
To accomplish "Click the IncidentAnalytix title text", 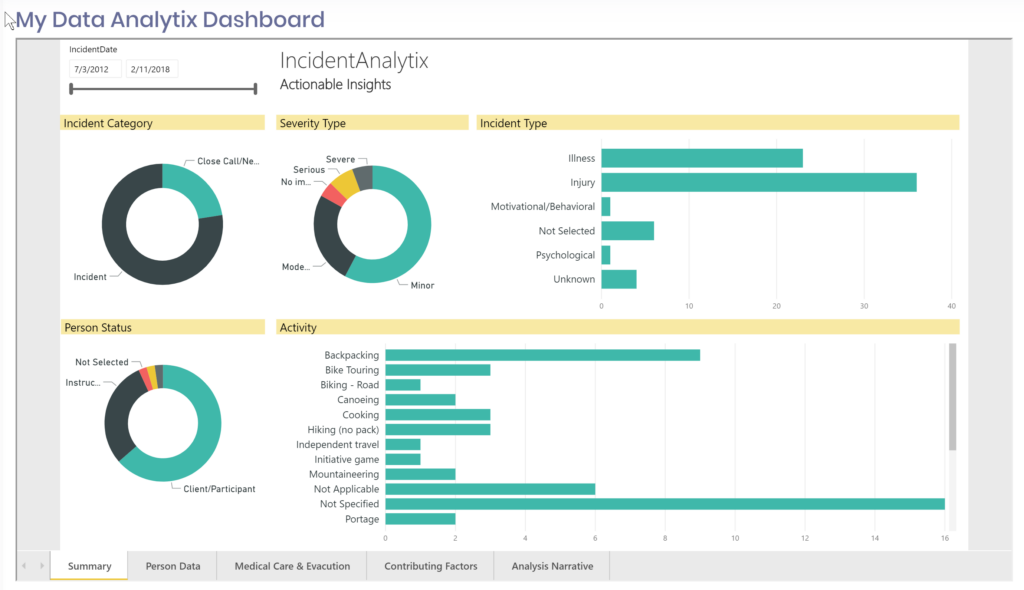I will pyautogui.click(x=354, y=60).
